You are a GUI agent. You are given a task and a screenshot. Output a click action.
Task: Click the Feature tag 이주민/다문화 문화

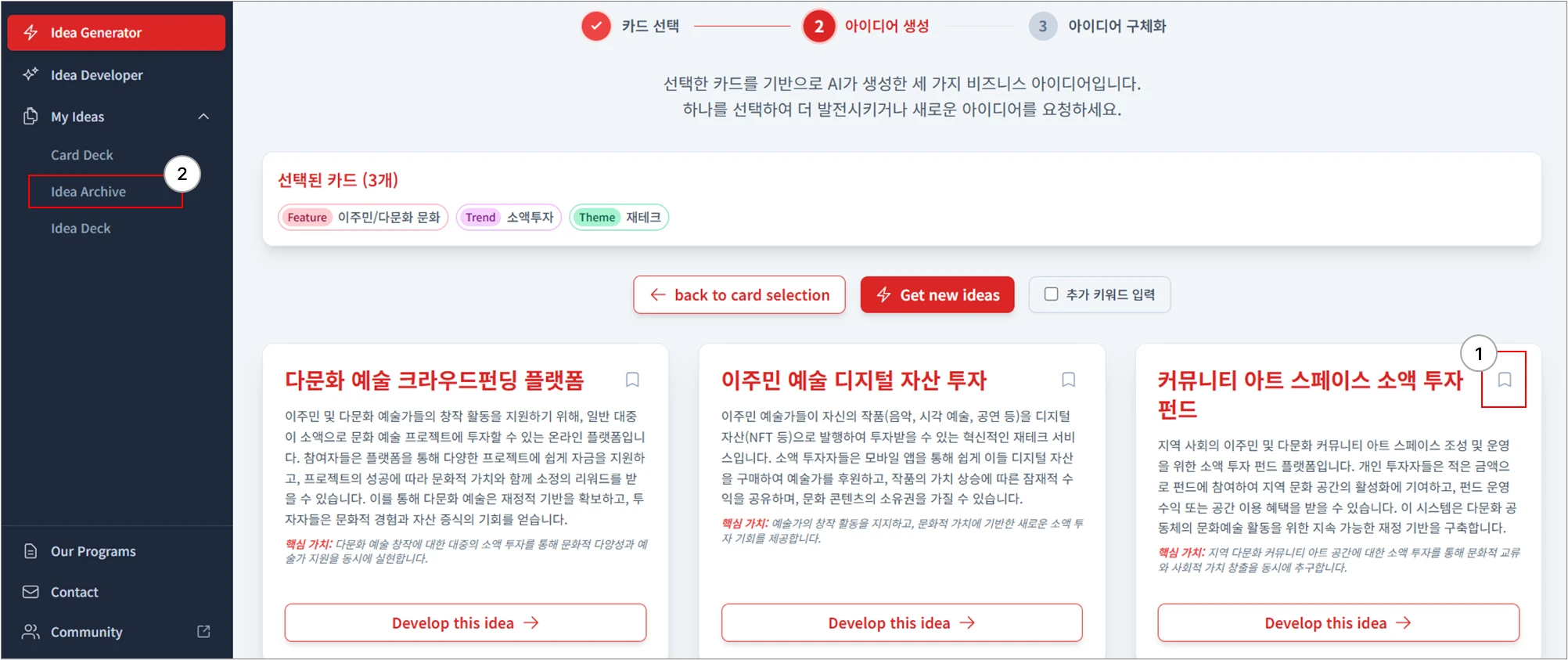(363, 217)
